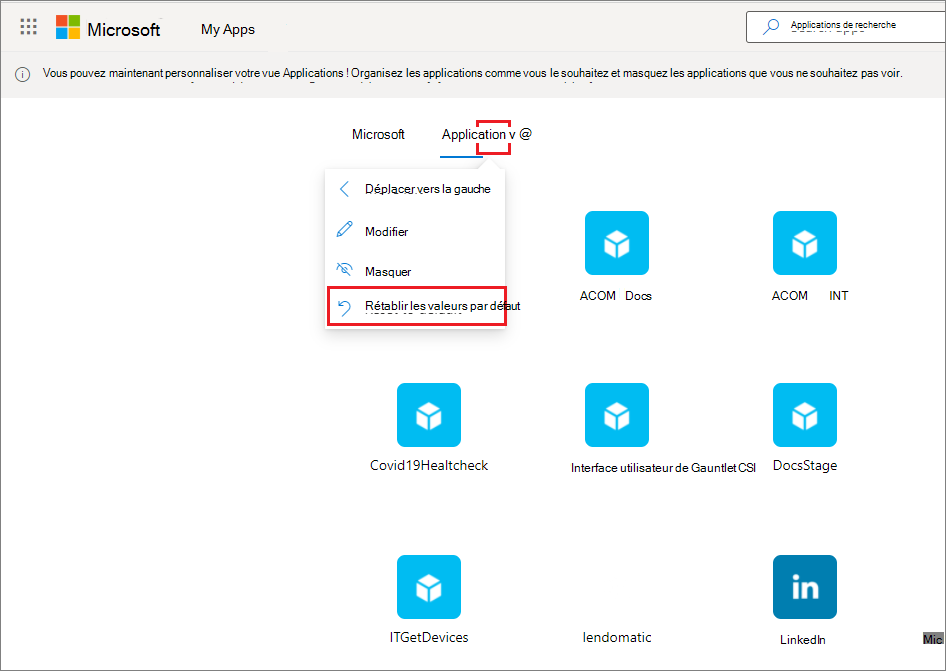
Task: Click the search magnifier icon
Action: (x=771, y=27)
